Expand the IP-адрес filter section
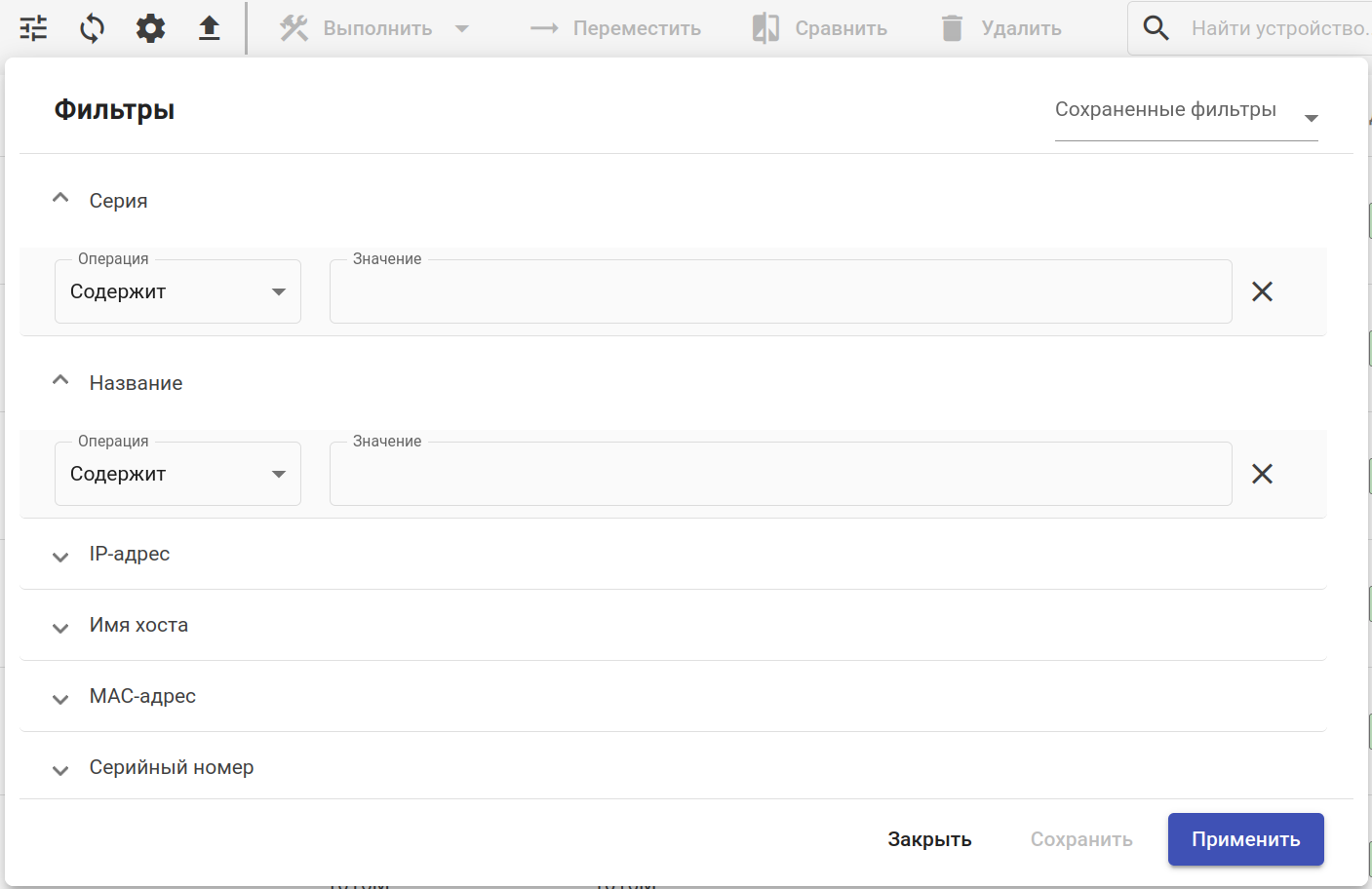 point(60,556)
